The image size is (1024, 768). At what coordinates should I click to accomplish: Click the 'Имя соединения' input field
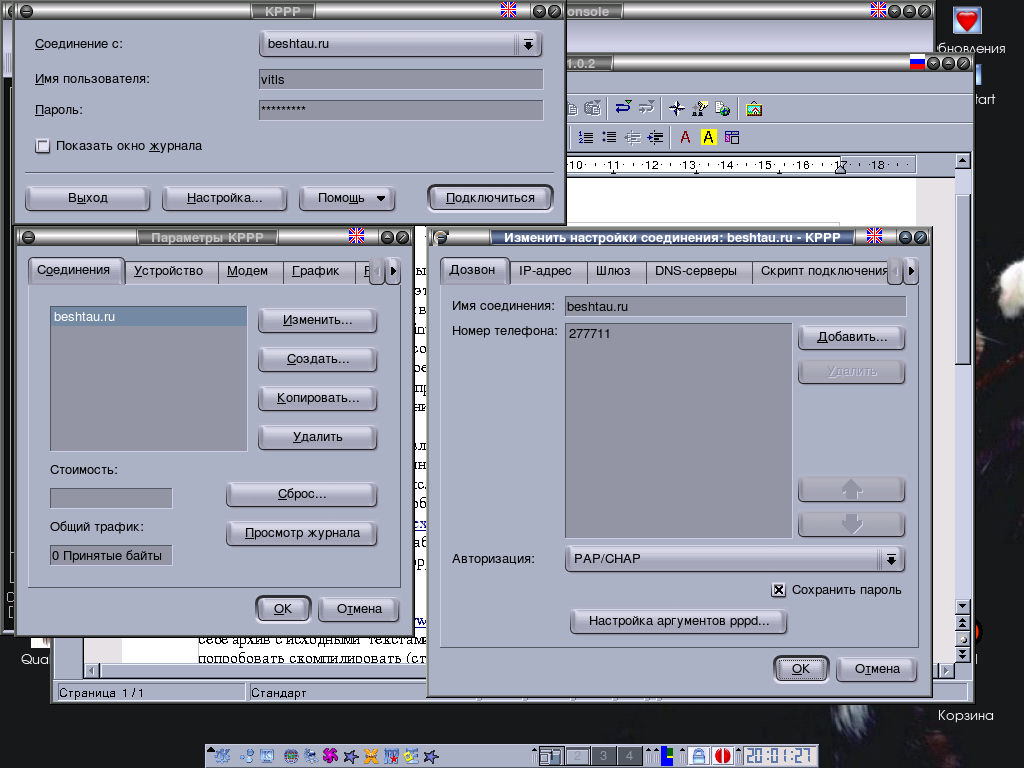[736, 306]
